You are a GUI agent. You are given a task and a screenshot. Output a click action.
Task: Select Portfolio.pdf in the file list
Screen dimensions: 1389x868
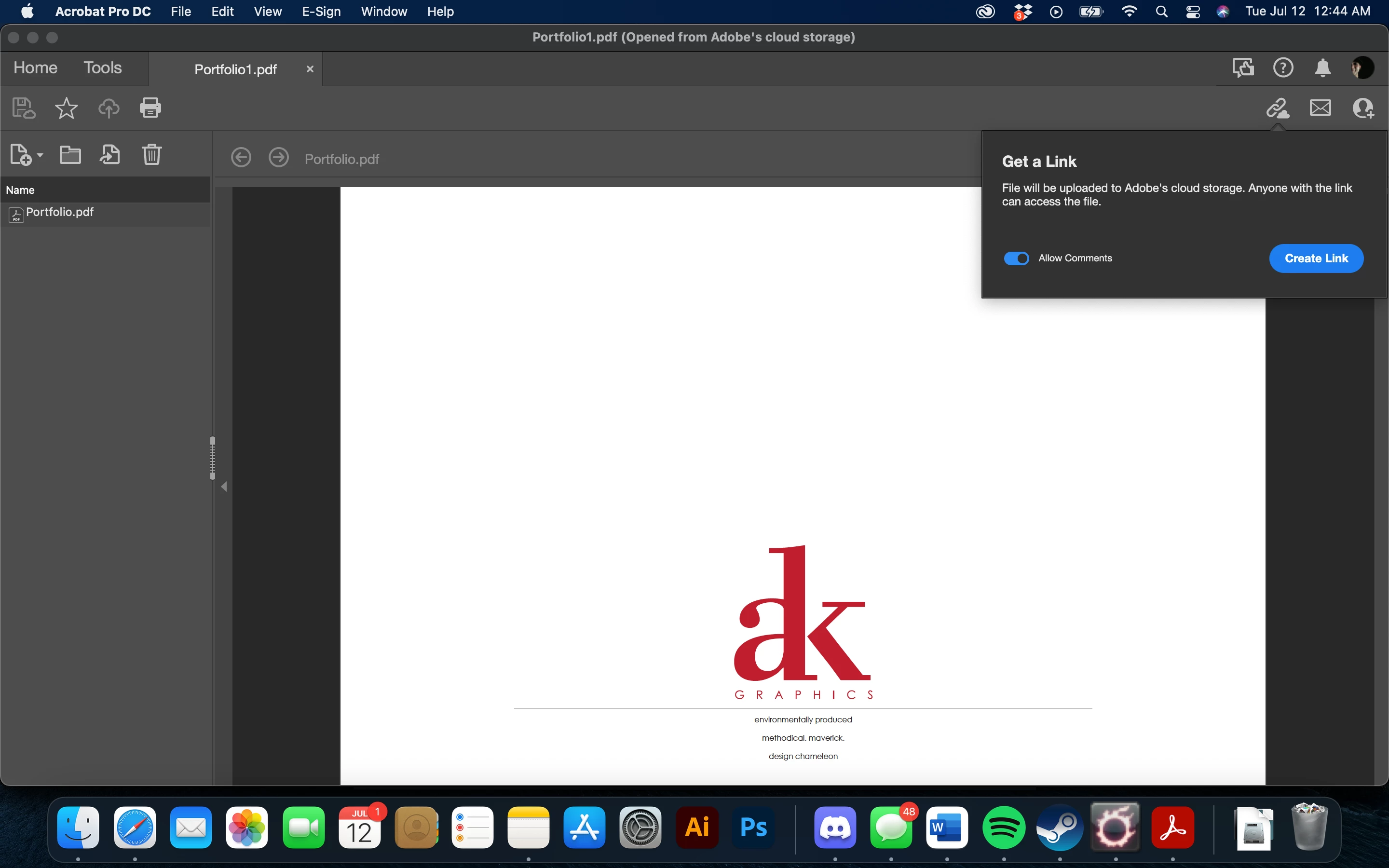(106, 213)
